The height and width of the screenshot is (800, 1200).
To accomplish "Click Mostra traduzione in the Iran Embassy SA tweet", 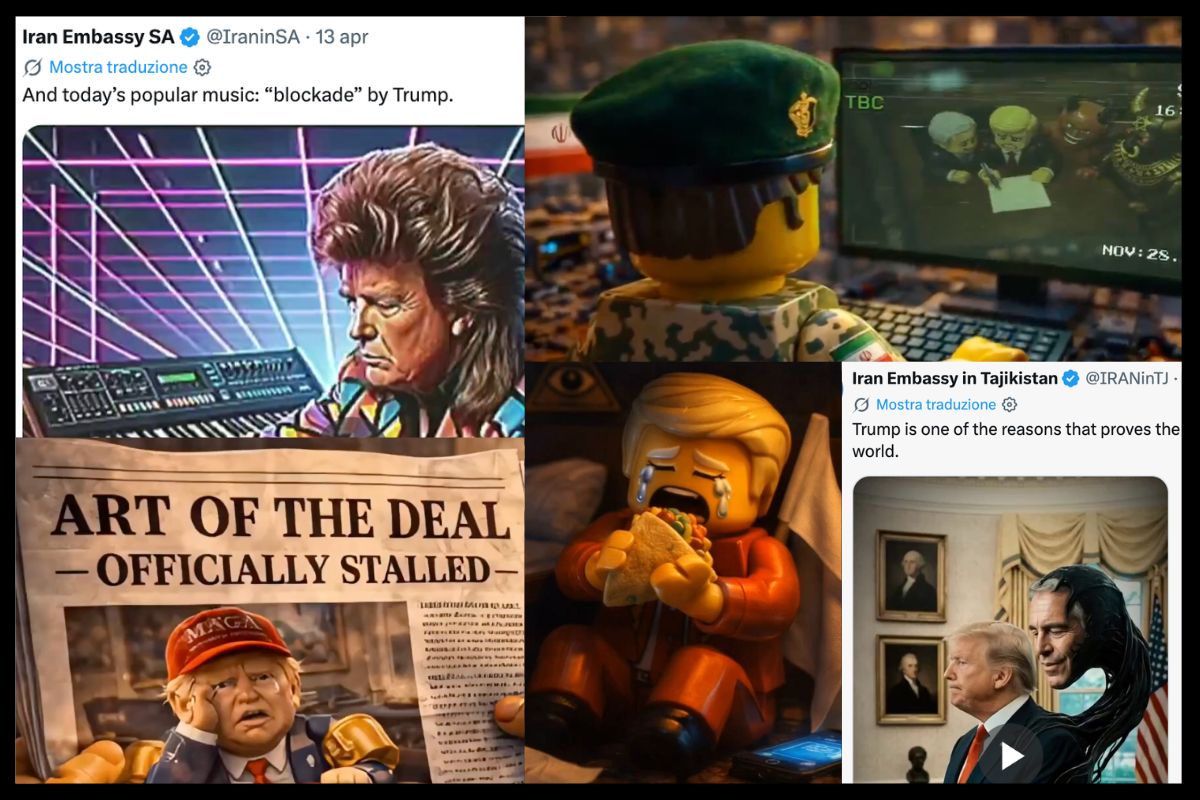I will [118, 68].
